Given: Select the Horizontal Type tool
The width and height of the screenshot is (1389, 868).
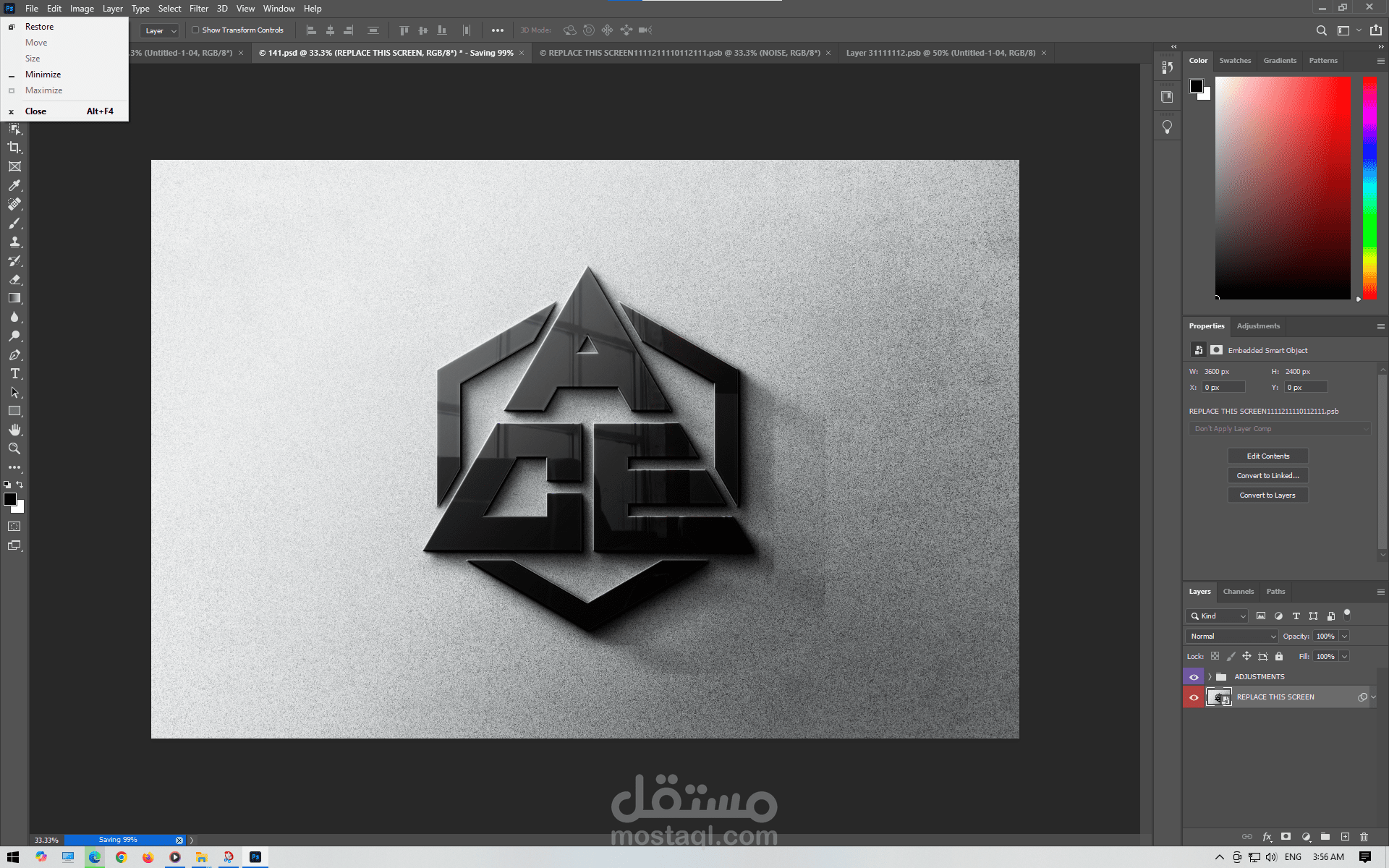Looking at the screenshot, I should pos(14,373).
